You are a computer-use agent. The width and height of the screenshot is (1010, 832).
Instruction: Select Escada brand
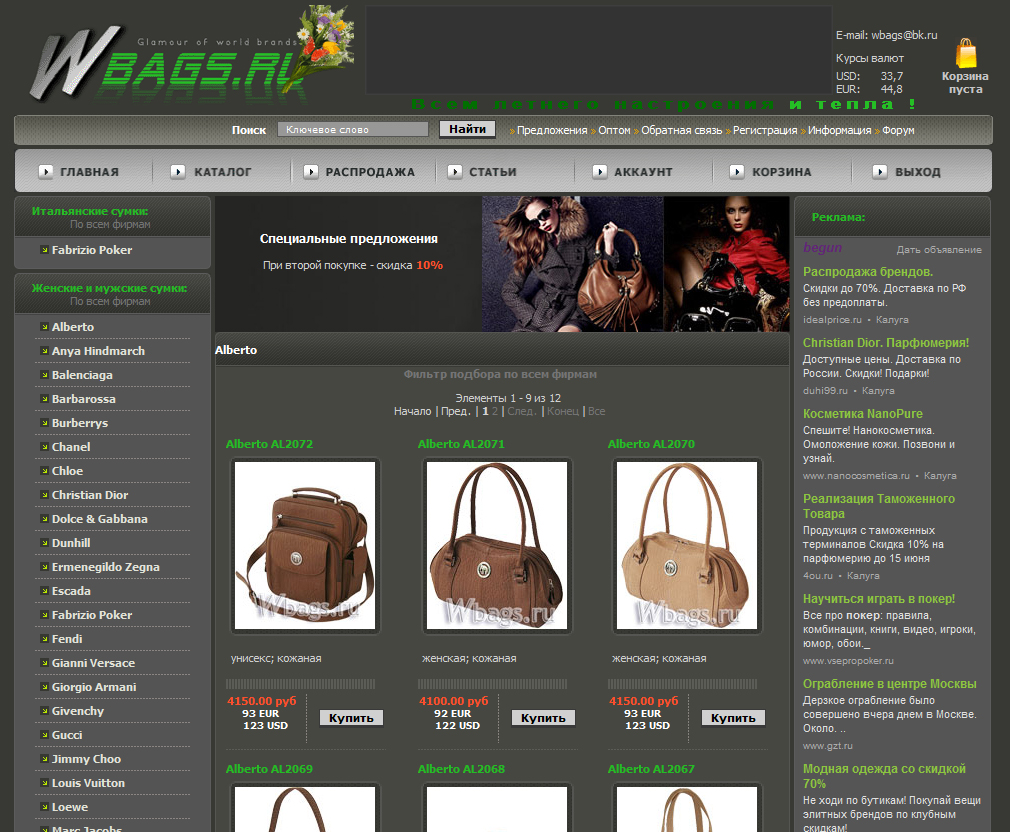[x=71, y=591]
